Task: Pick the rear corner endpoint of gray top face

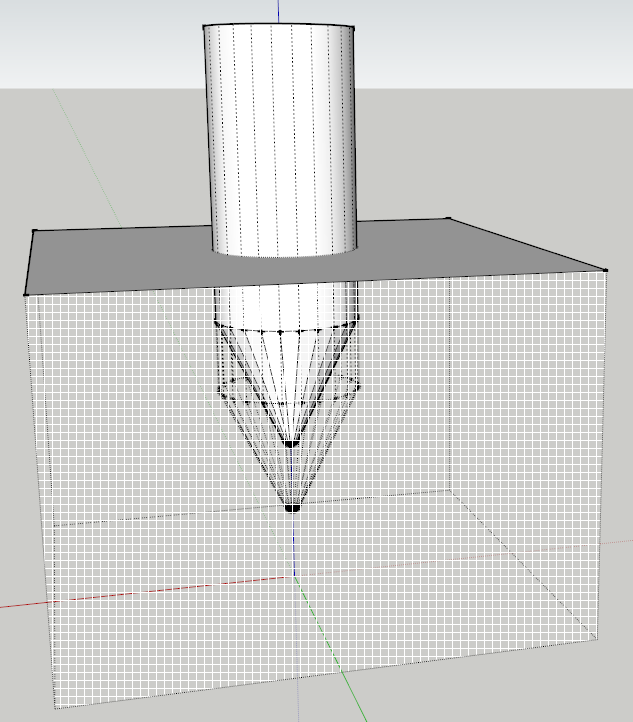Action: click(449, 219)
